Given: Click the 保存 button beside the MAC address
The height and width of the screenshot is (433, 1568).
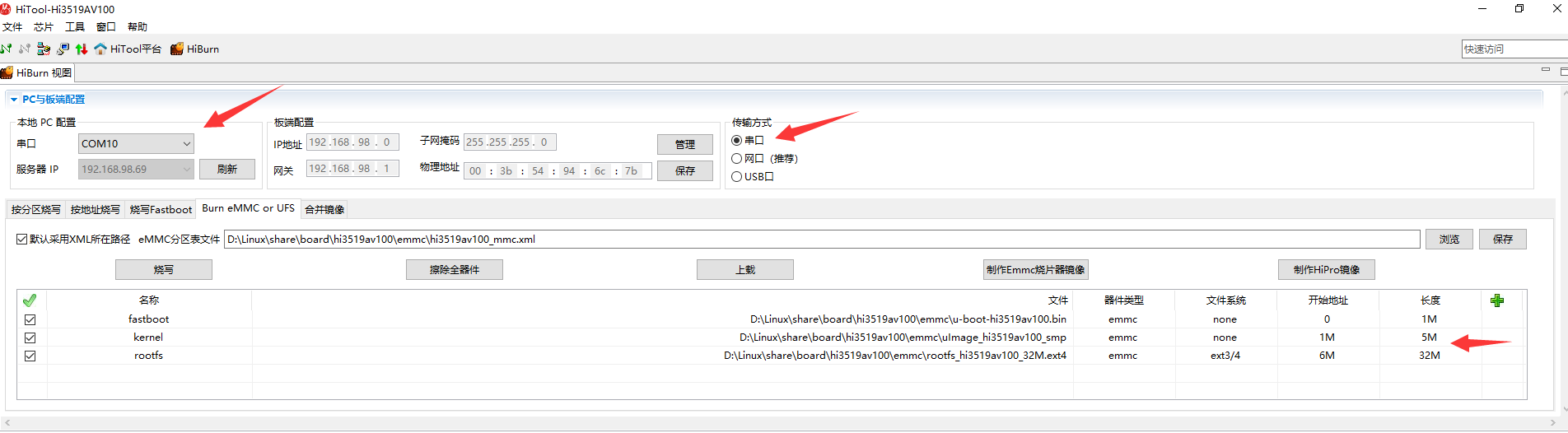Looking at the screenshot, I should (x=685, y=170).
